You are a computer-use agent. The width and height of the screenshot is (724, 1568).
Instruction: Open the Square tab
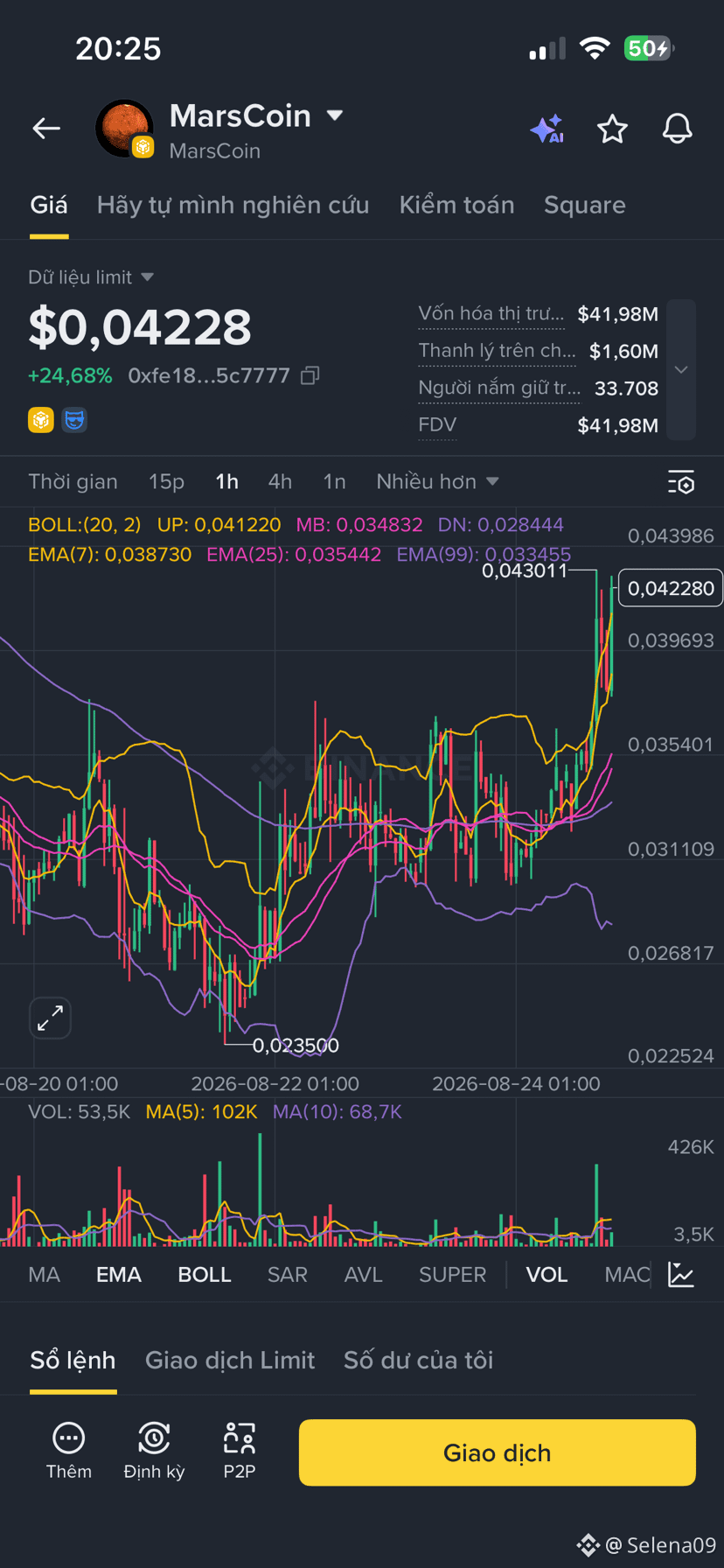(x=585, y=205)
